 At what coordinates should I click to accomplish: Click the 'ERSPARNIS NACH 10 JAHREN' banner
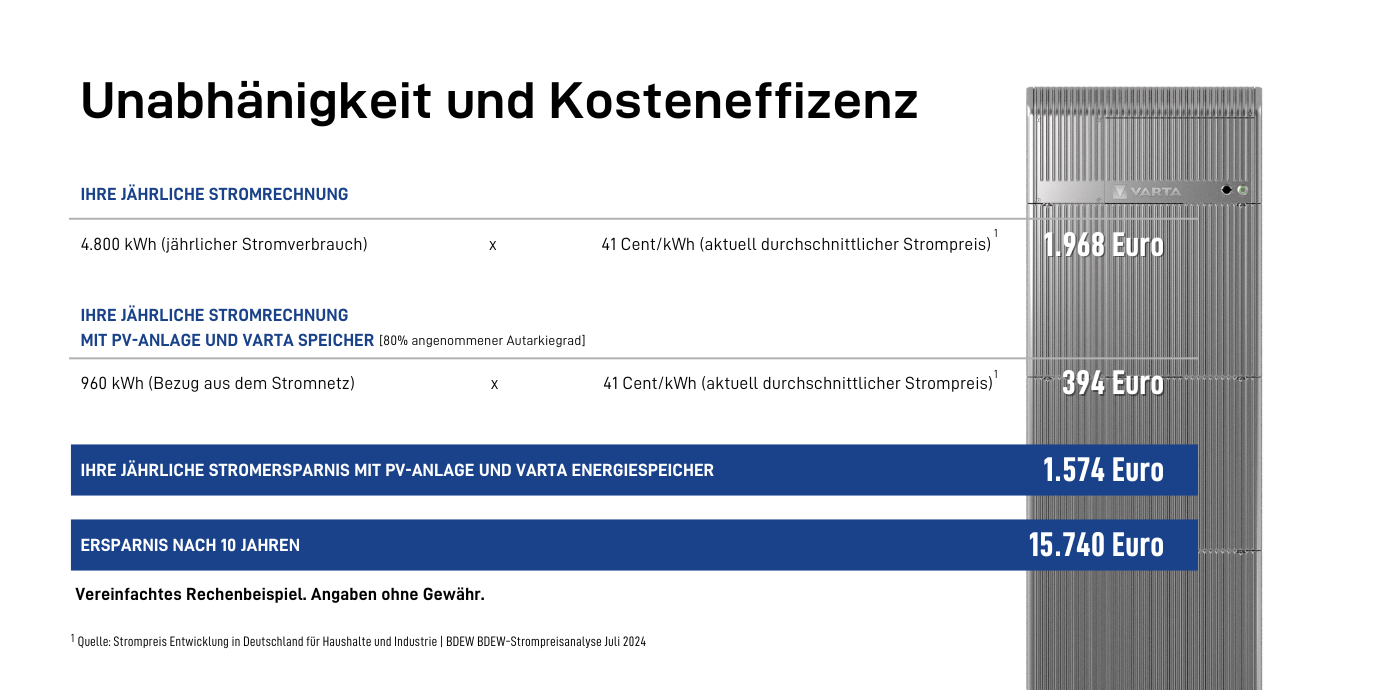190,545
